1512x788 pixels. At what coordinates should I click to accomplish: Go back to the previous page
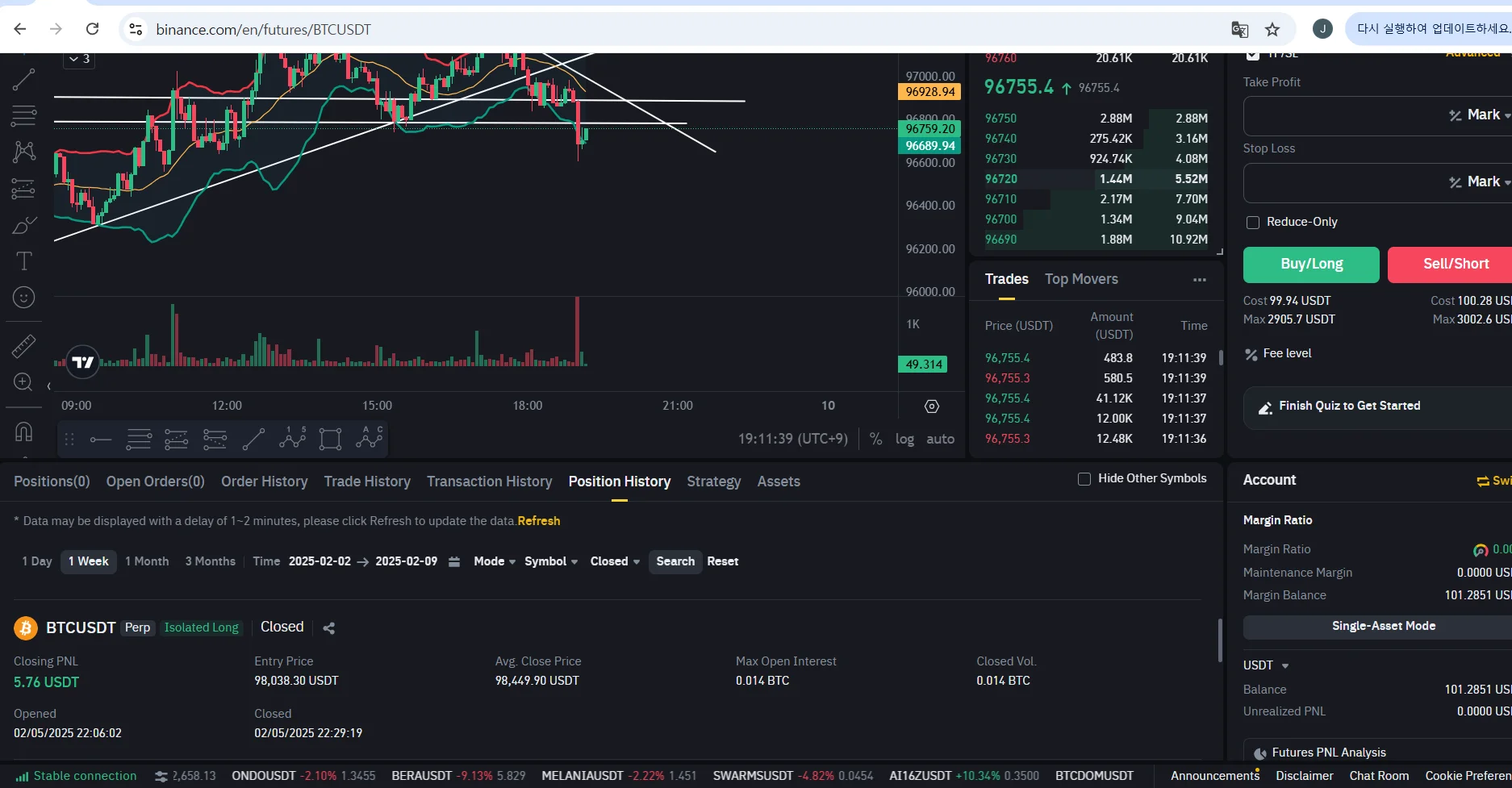click(20, 29)
